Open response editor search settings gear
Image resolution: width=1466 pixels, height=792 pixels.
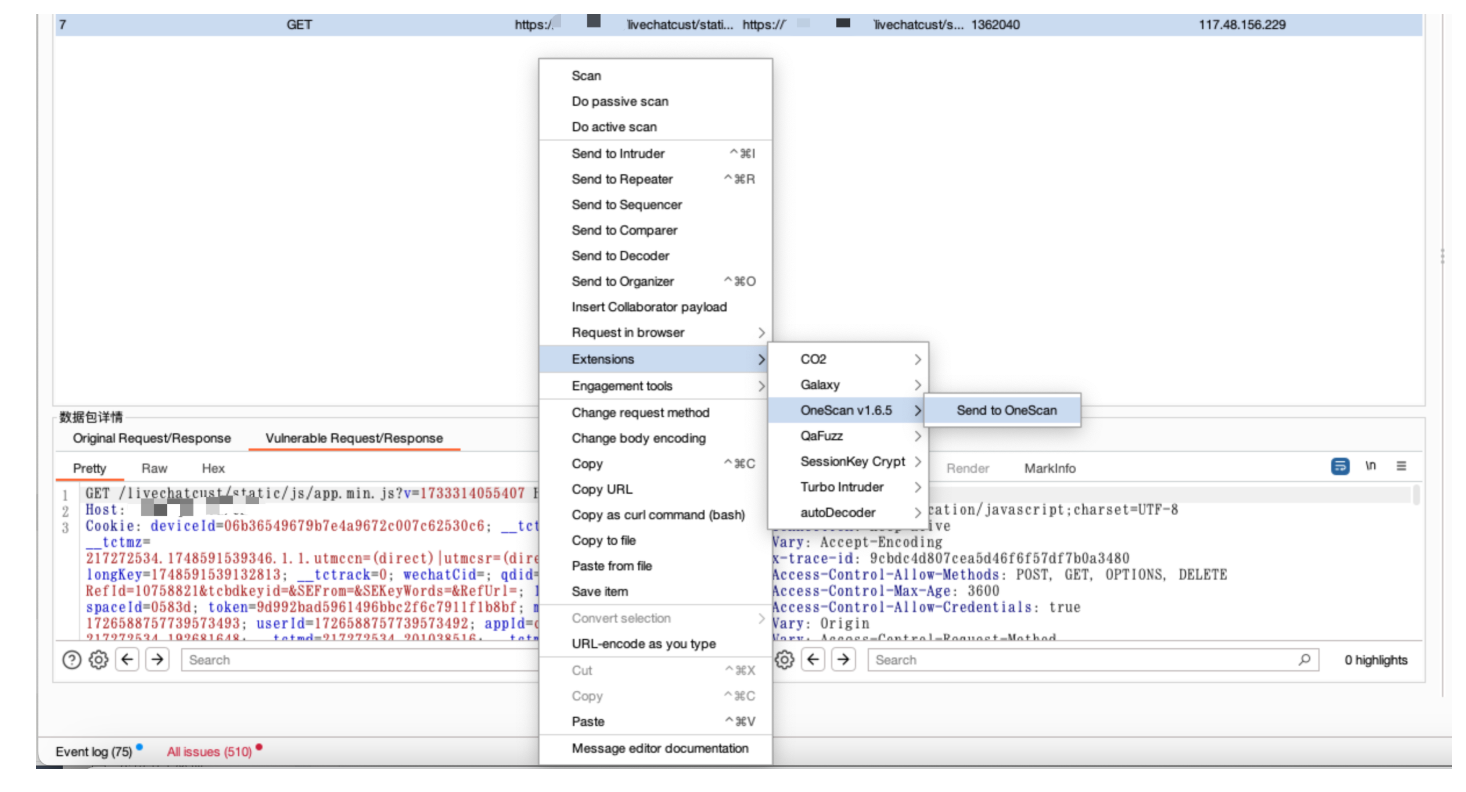coord(785,660)
